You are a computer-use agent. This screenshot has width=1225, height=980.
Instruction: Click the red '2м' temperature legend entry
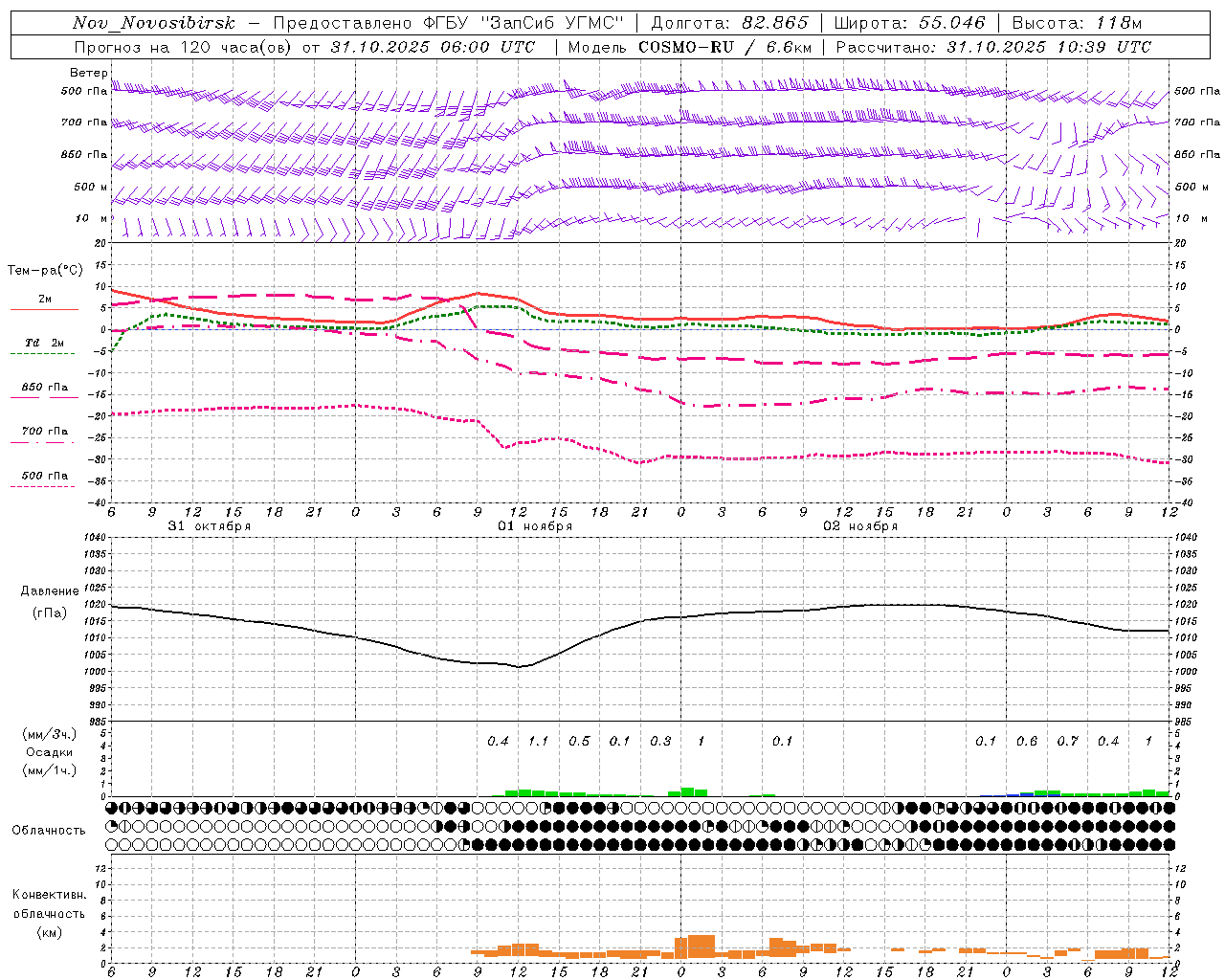44,300
